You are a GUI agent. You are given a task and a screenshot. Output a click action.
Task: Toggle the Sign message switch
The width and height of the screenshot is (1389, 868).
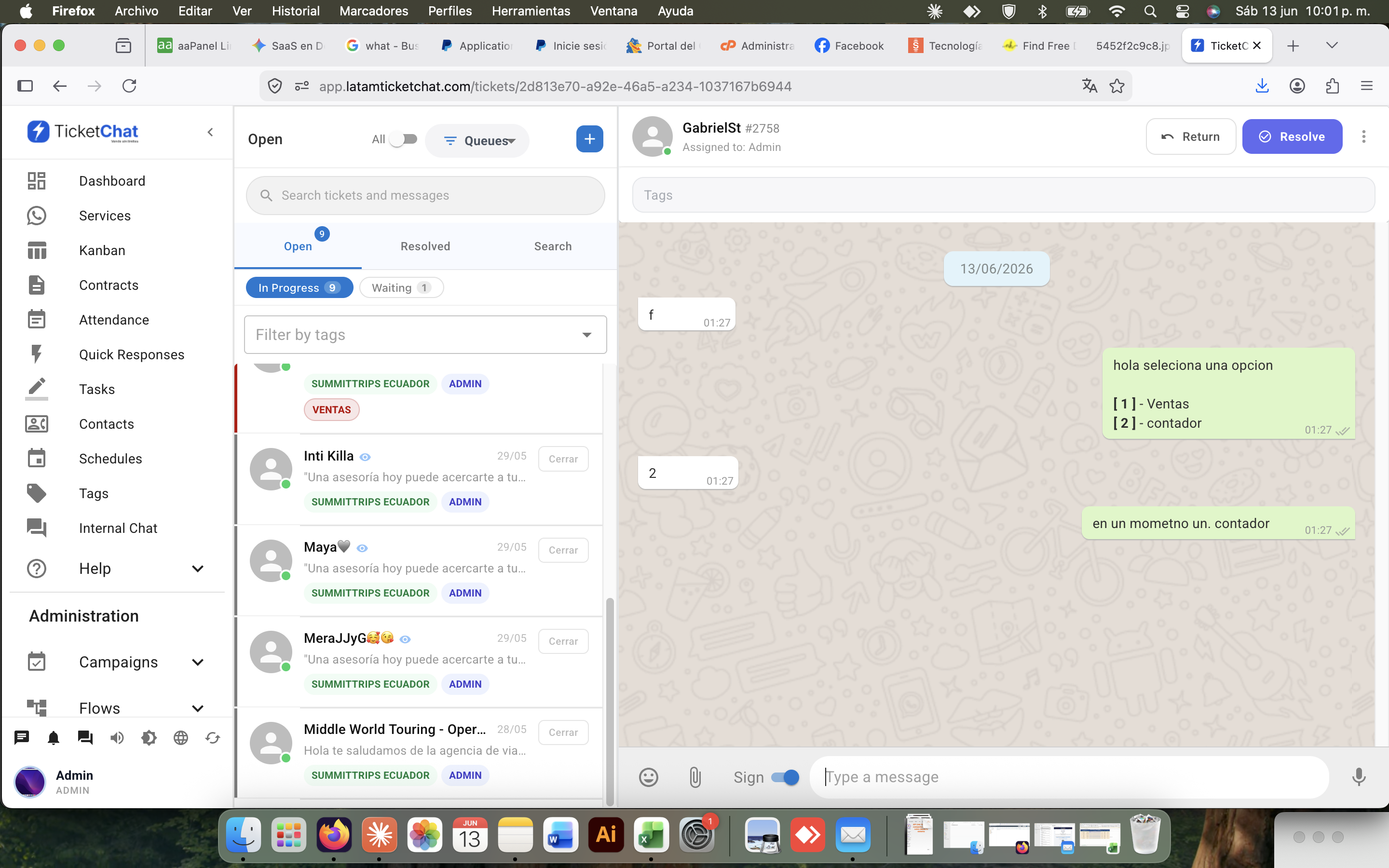(x=785, y=777)
